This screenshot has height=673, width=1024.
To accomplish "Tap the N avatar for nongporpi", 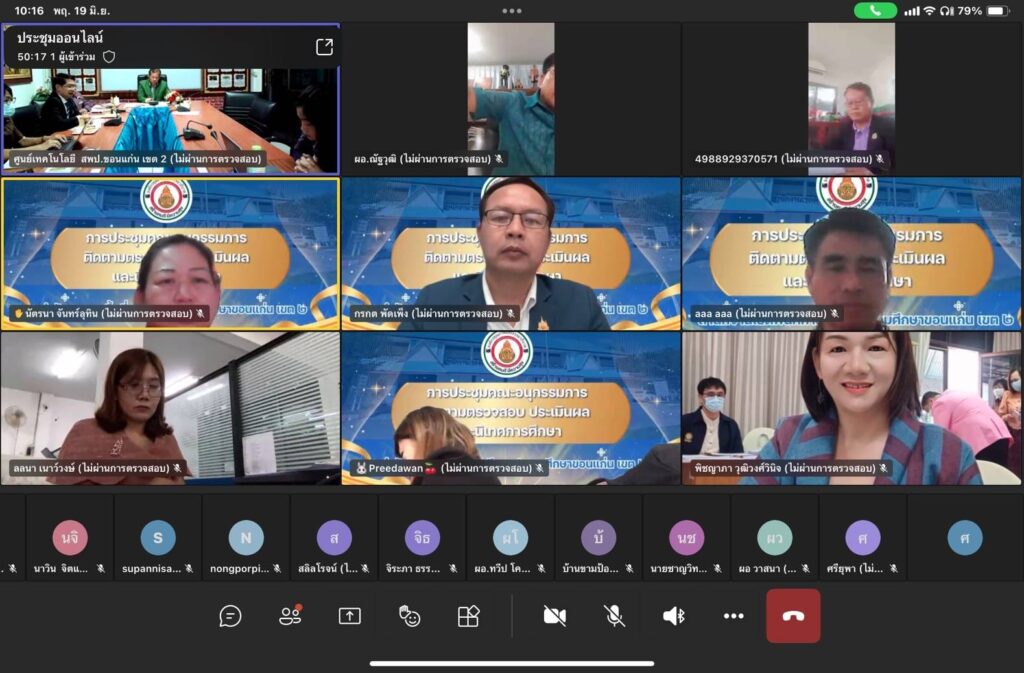I will [246, 538].
